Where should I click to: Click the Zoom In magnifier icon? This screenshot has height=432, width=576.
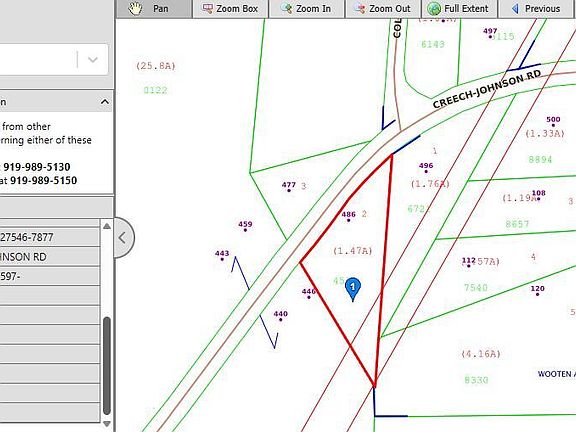[x=287, y=9]
